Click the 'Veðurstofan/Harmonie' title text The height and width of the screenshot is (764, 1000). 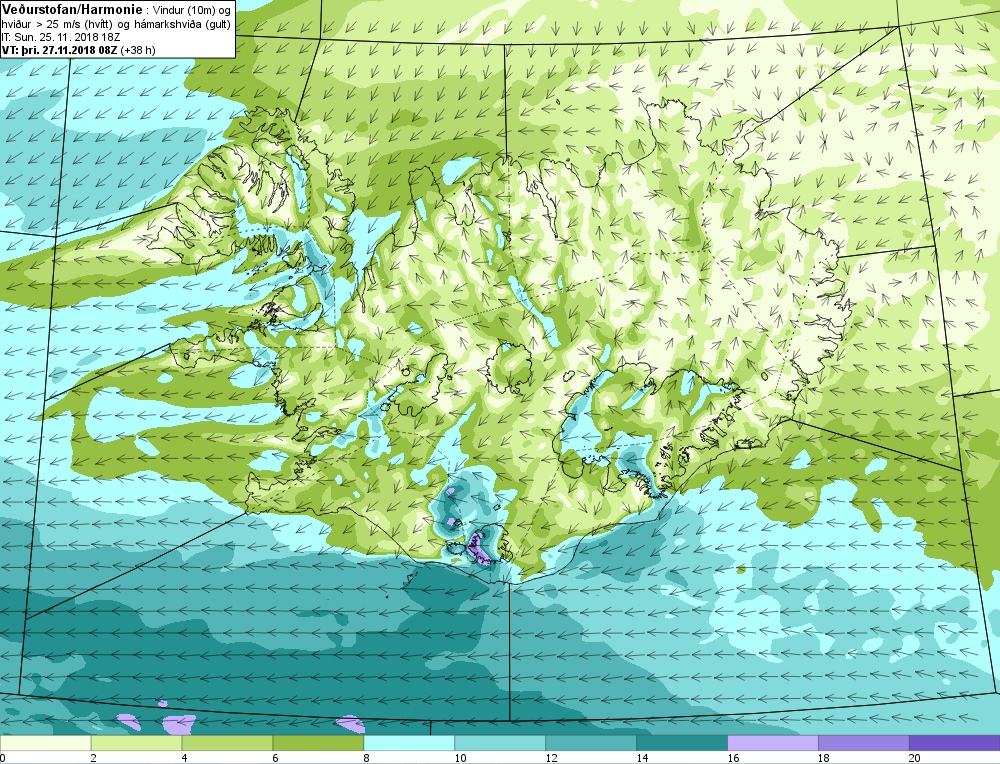[x=73, y=10]
